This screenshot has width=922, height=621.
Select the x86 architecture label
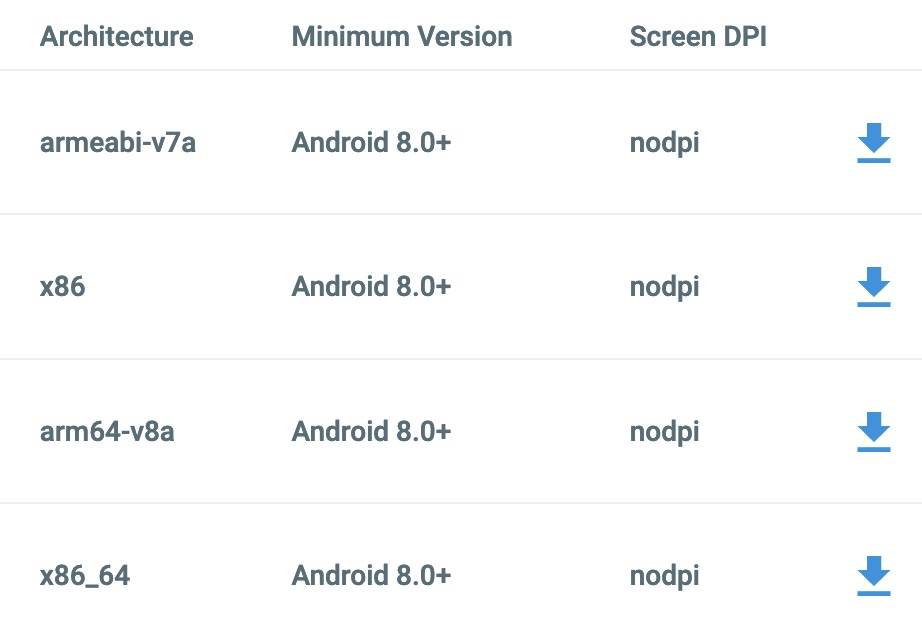pos(63,287)
